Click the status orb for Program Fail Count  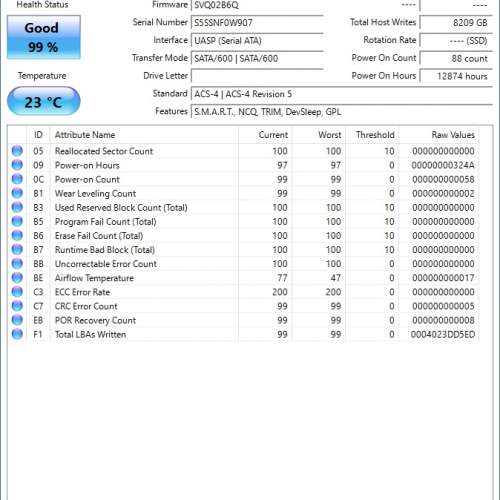tap(17, 221)
